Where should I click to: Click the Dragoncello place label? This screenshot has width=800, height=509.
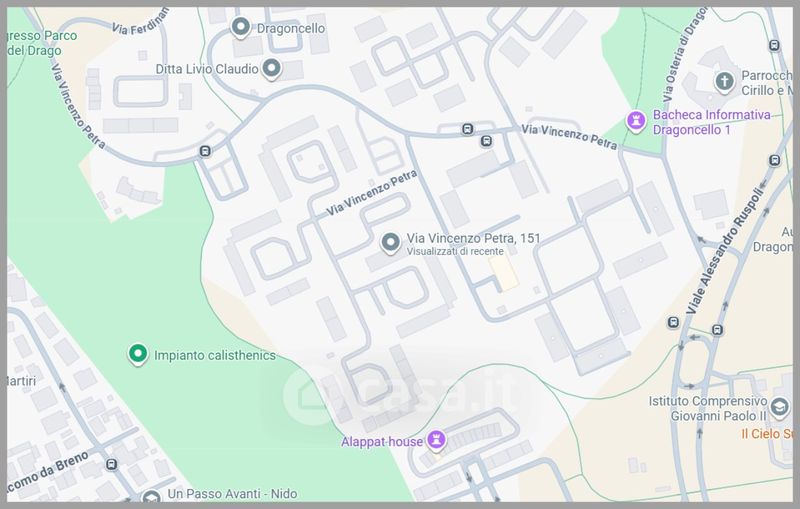[x=291, y=28]
